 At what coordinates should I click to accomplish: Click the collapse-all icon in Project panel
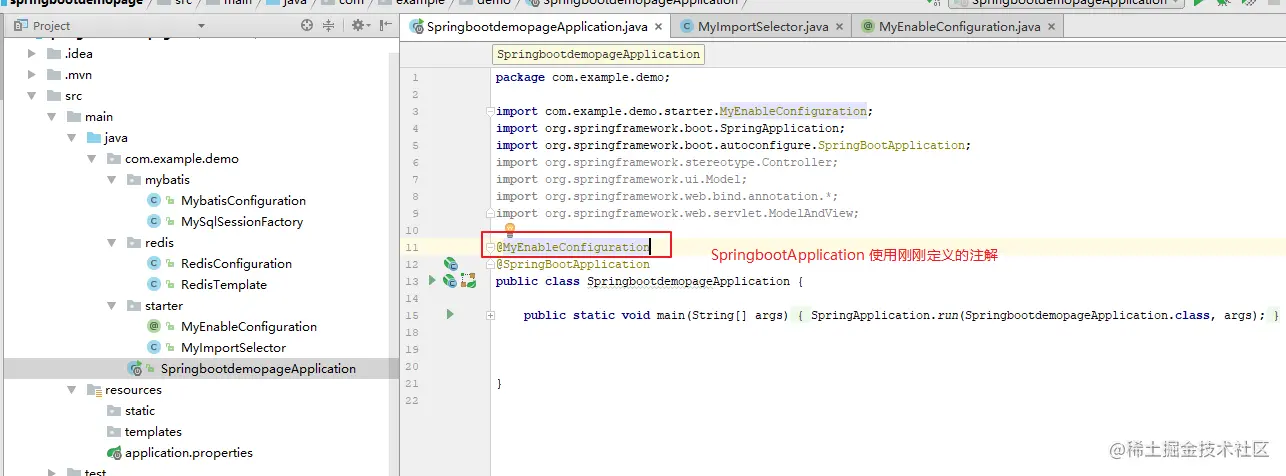327,25
